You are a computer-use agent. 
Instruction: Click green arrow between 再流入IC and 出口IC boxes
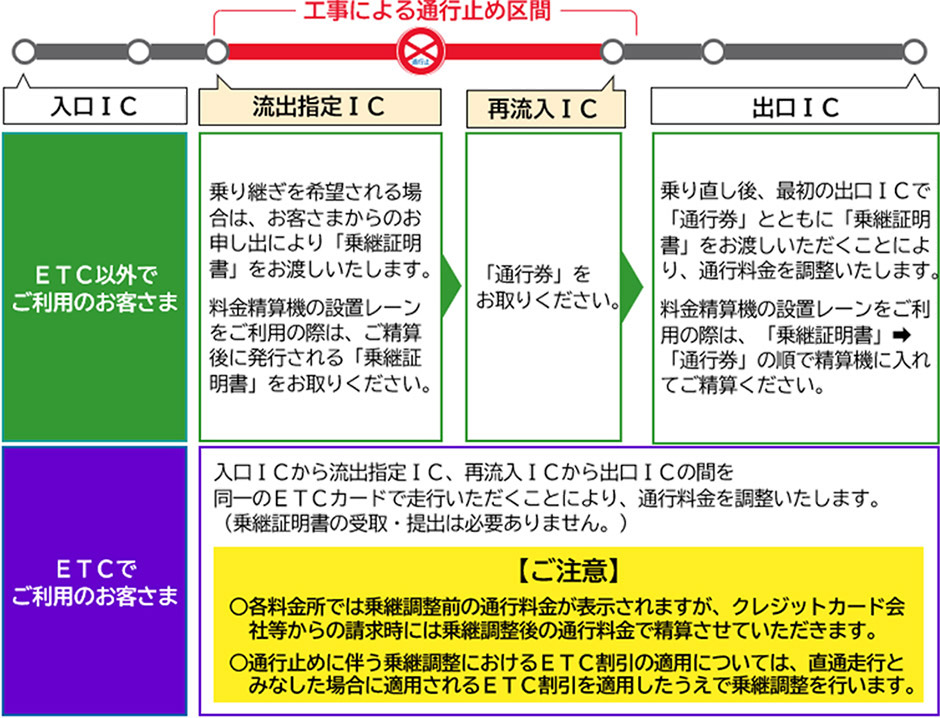tap(633, 287)
